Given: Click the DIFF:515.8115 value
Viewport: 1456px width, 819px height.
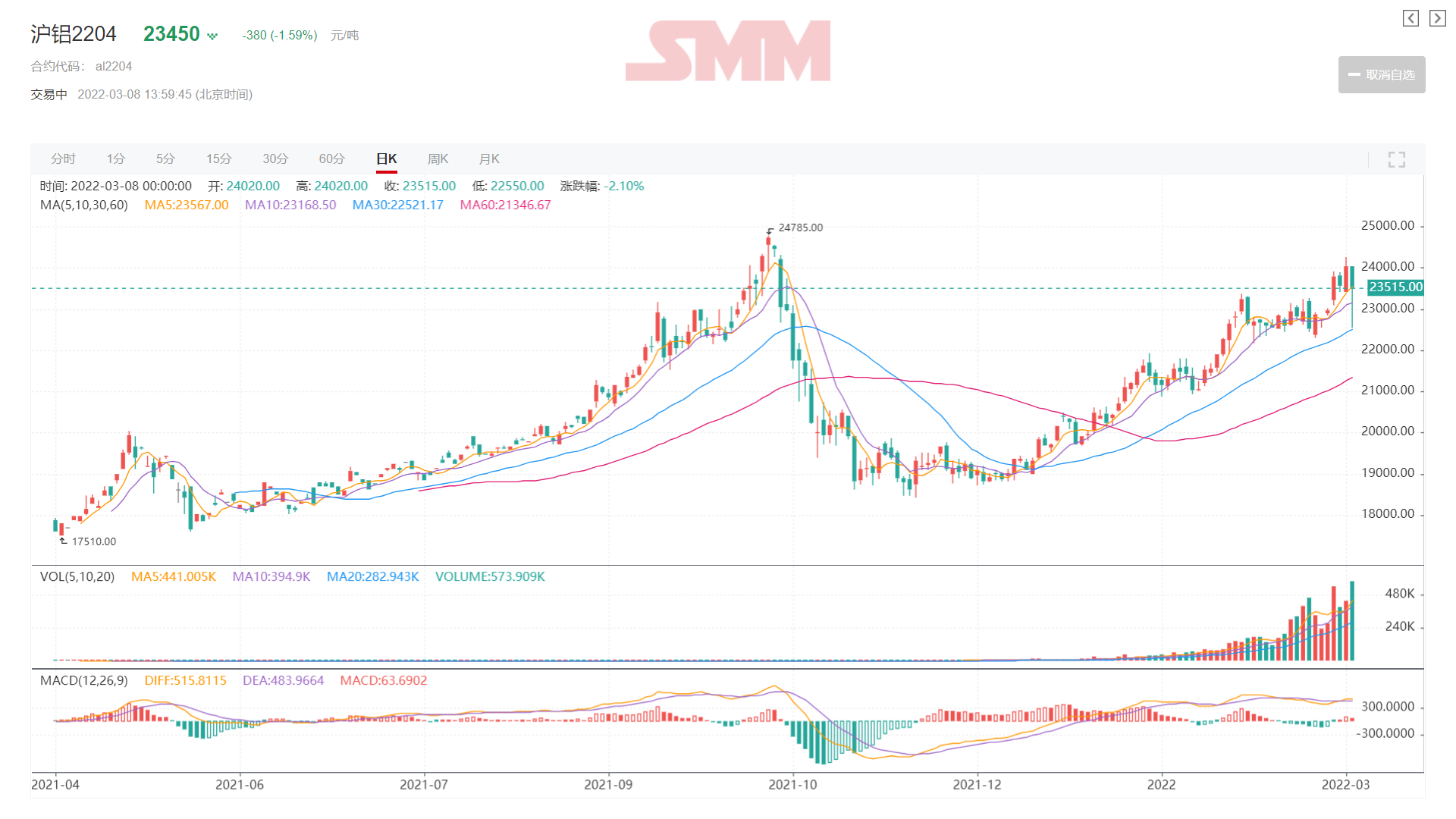Looking at the screenshot, I should tap(186, 680).
